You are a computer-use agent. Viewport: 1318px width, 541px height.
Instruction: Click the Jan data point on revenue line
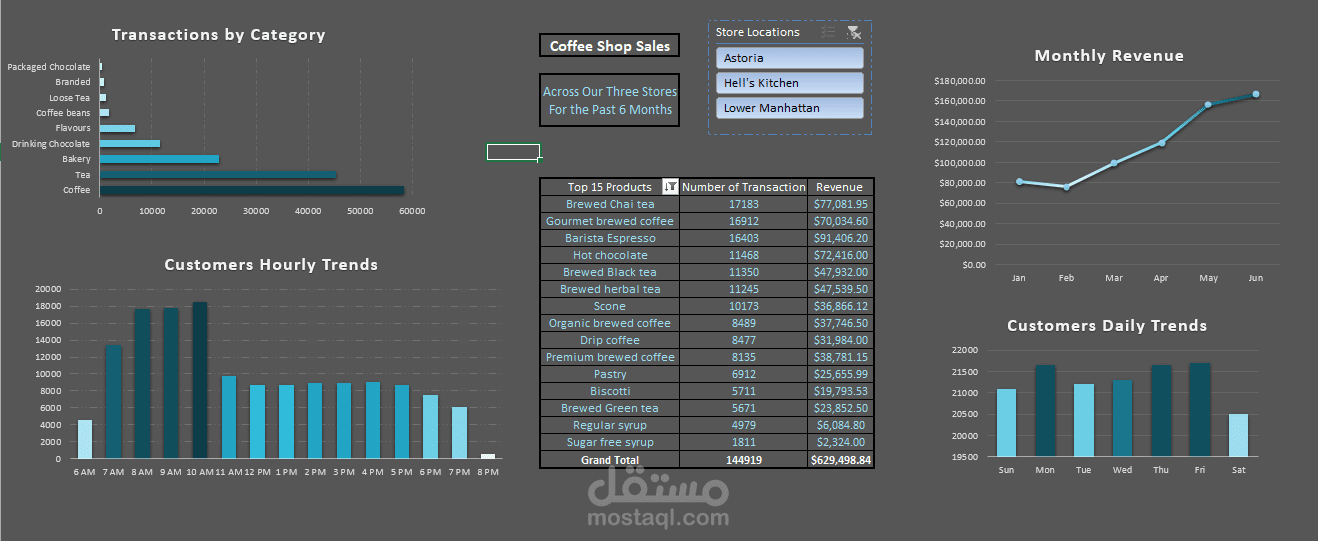(1019, 181)
